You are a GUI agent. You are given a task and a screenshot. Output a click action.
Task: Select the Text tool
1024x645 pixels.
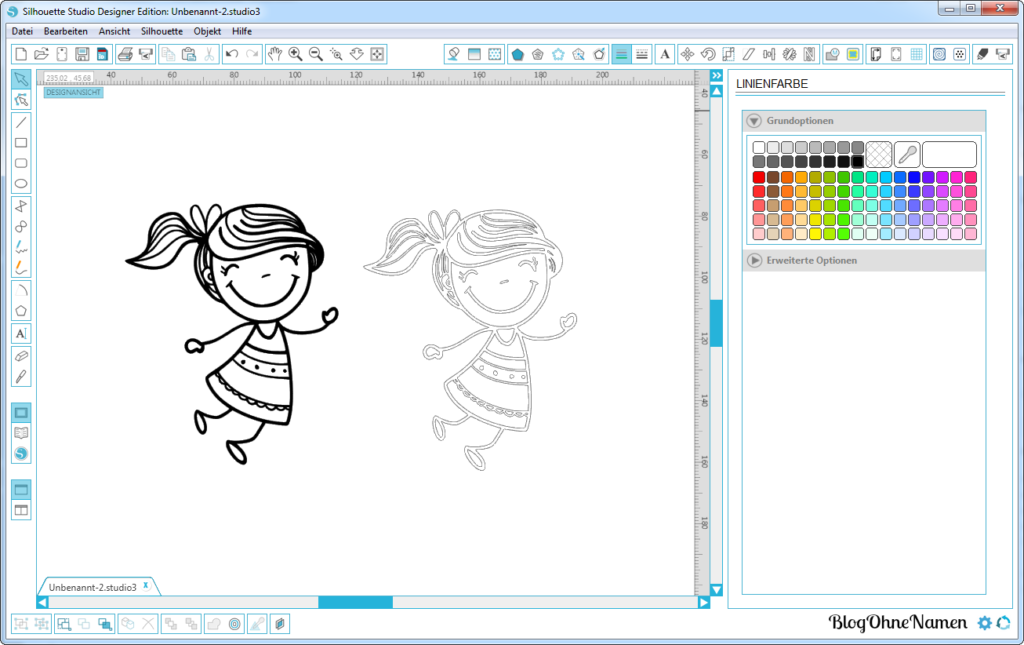click(21, 333)
